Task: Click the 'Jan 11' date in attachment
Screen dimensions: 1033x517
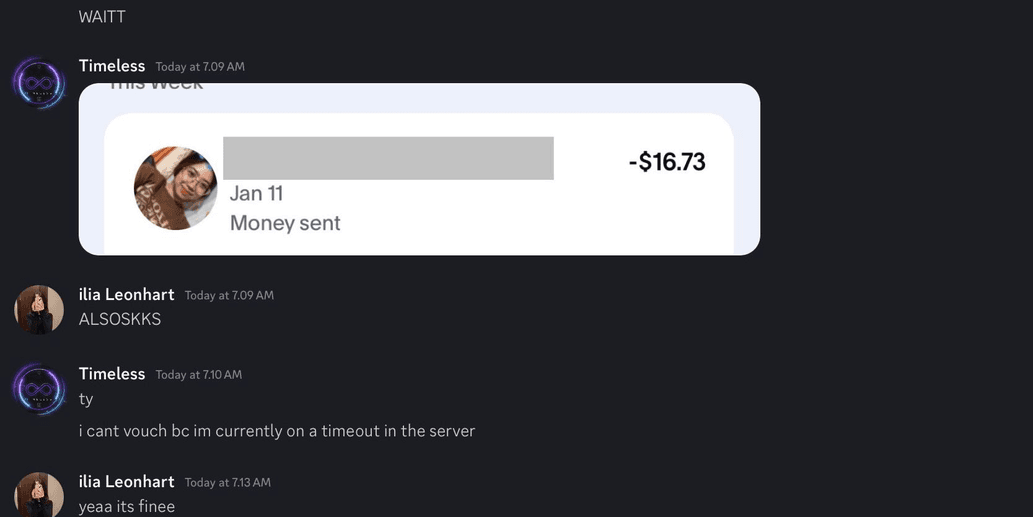Action: (256, 194)
